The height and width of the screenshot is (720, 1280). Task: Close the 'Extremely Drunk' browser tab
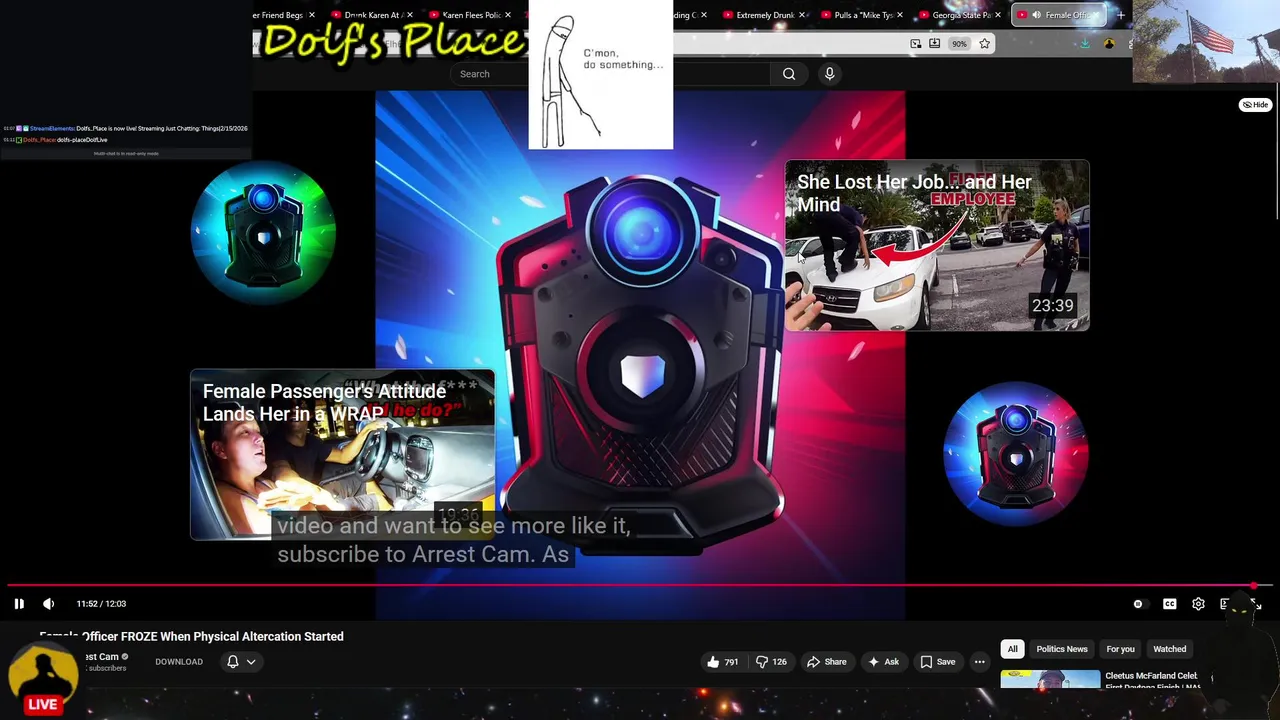(802, 15)
